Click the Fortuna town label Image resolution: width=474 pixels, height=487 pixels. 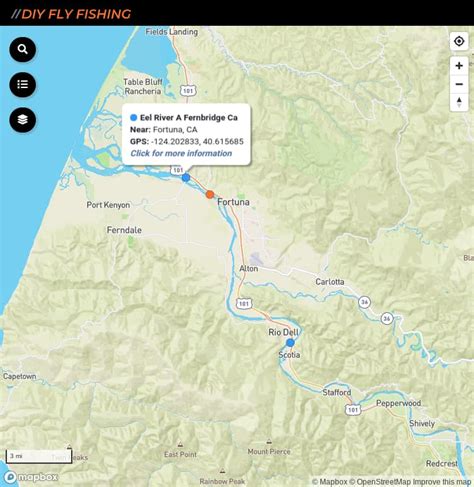pyautogui.click(x=233, y=202)
